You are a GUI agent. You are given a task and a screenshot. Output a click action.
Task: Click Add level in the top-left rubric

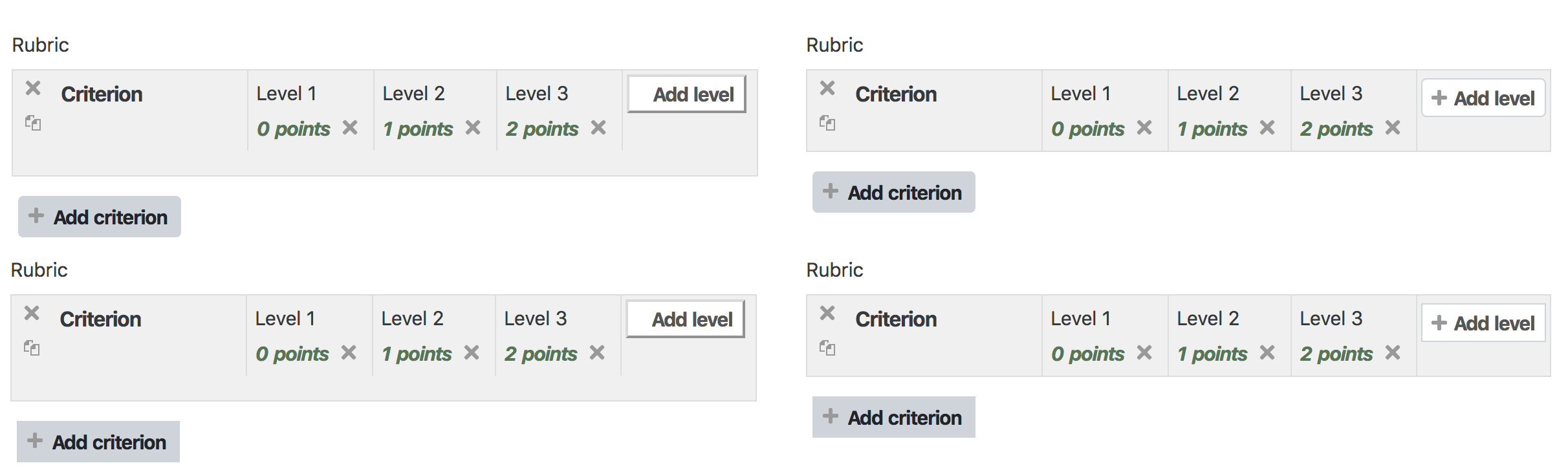[x=686, y=94]
